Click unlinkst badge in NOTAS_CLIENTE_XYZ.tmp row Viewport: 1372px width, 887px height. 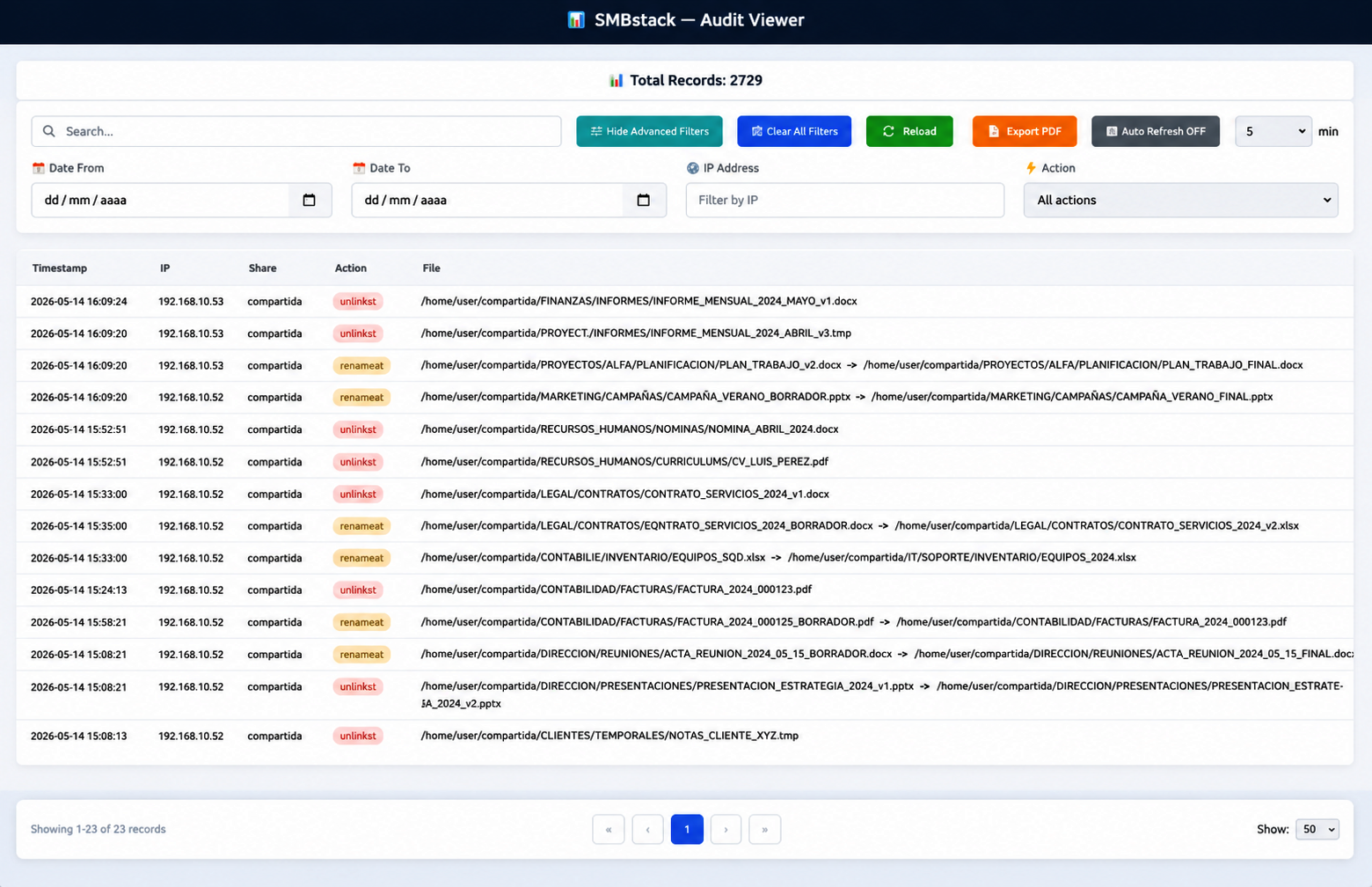358,736
